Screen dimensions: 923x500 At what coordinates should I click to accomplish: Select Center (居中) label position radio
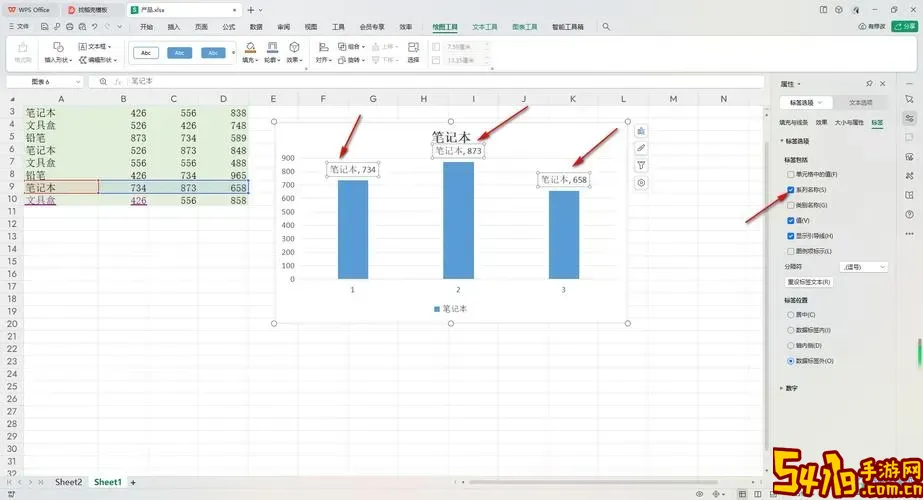pos(791,314)
